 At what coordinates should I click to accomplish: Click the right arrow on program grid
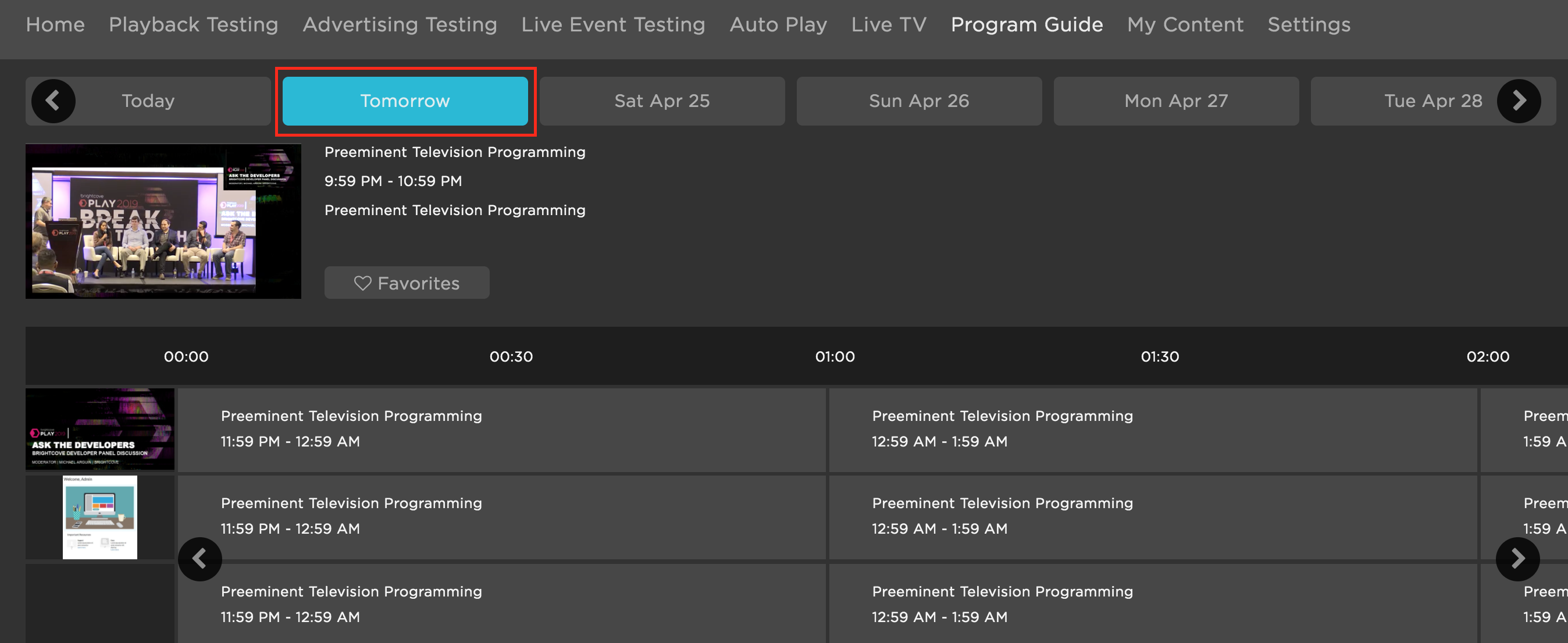[x=1517, y=559]
